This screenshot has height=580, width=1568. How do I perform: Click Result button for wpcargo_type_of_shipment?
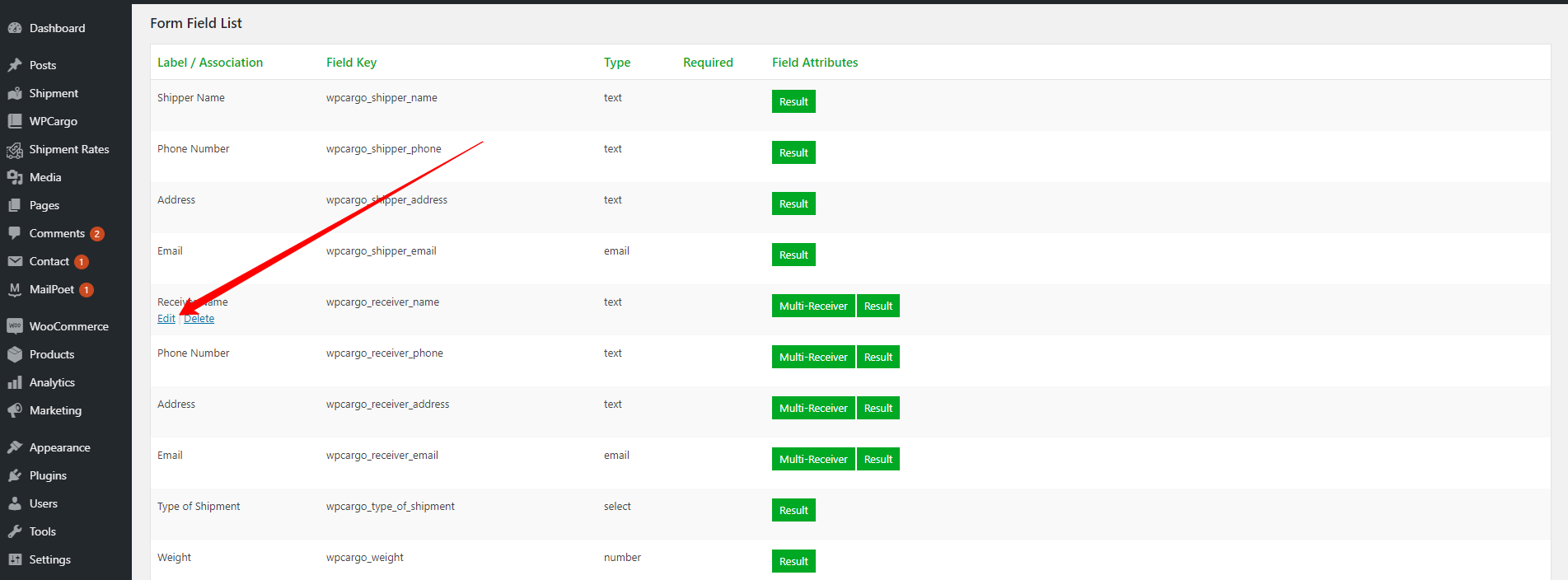(793, 510)
